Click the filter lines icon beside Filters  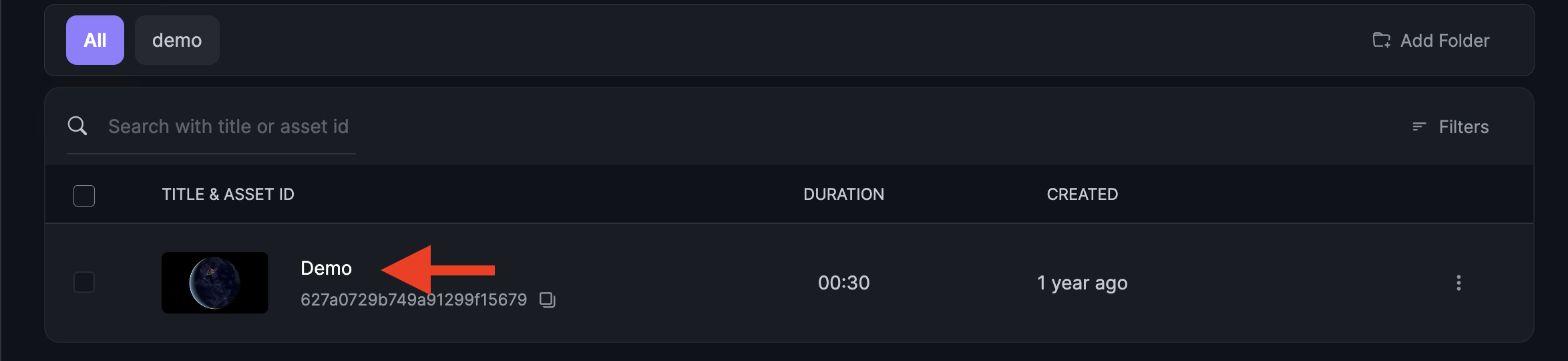[x=1419, y=126]
